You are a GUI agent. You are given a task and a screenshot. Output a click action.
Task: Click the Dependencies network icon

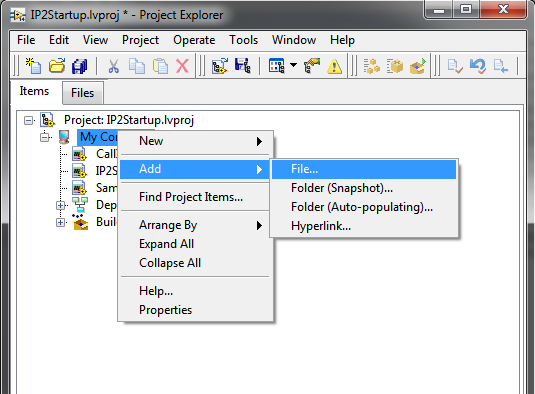click(x=80, y=205)
